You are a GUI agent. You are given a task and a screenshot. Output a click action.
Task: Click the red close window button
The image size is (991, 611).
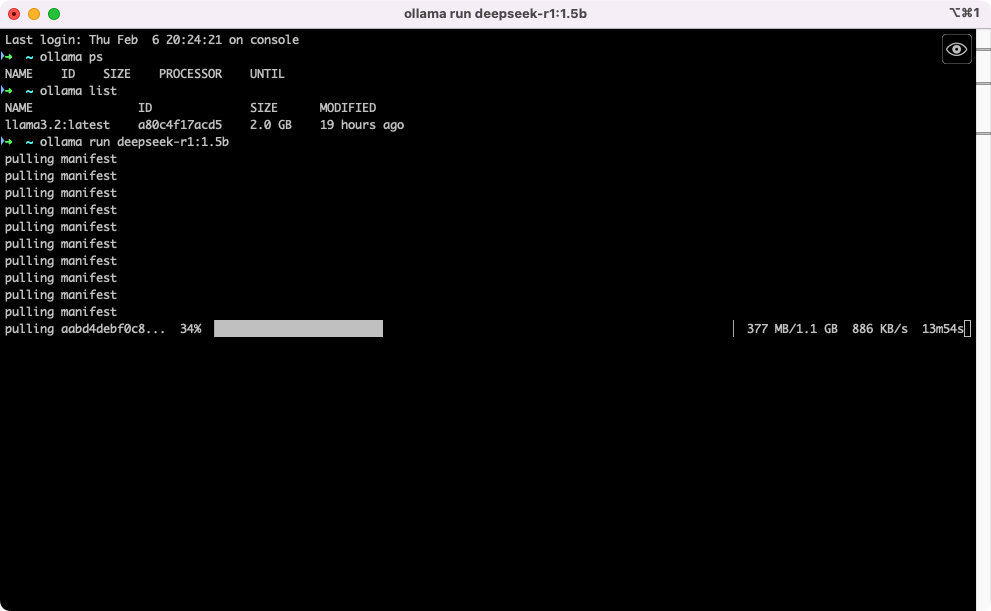click(14, 14)
